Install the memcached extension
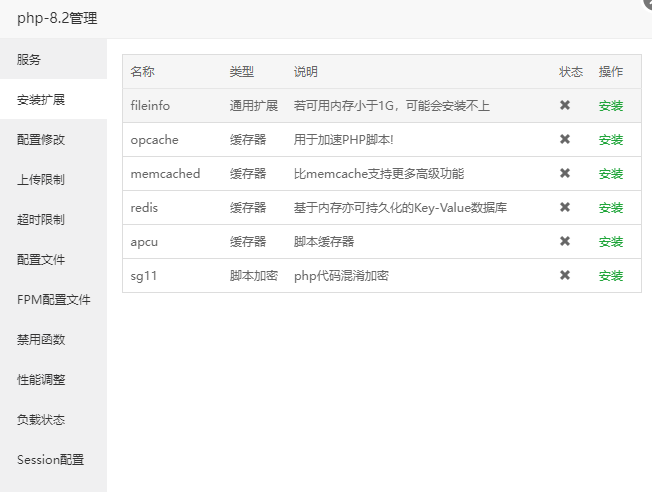This screenshot has width=652, height=492. 611,174
